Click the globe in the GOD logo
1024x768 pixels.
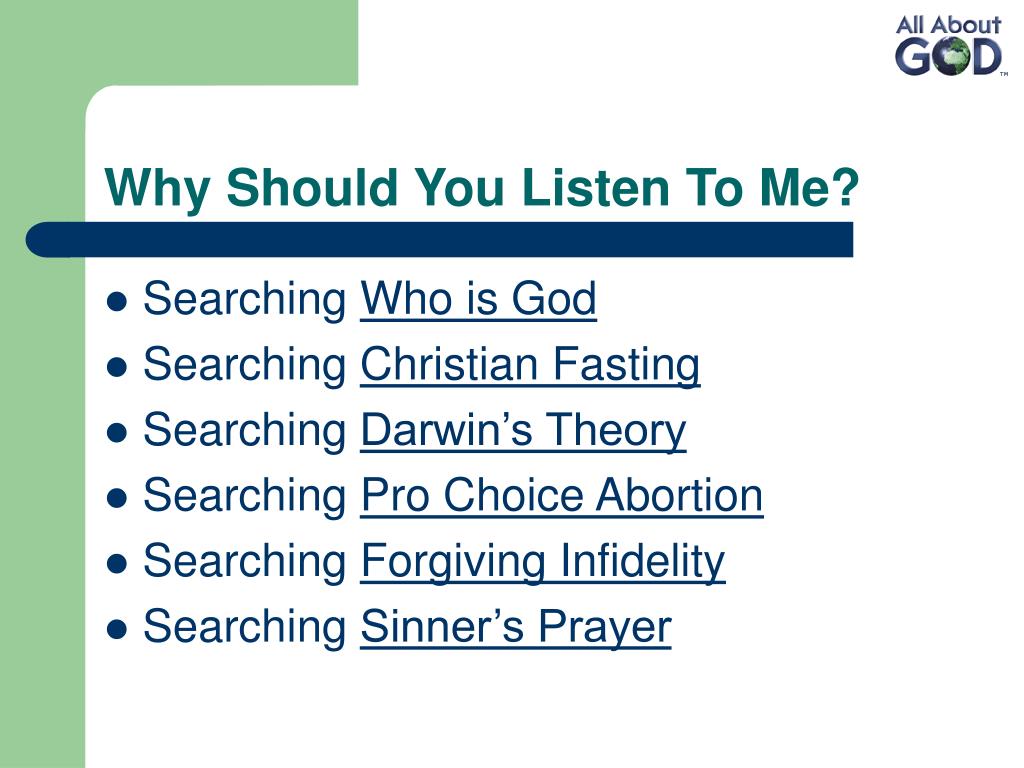(950, 57)
